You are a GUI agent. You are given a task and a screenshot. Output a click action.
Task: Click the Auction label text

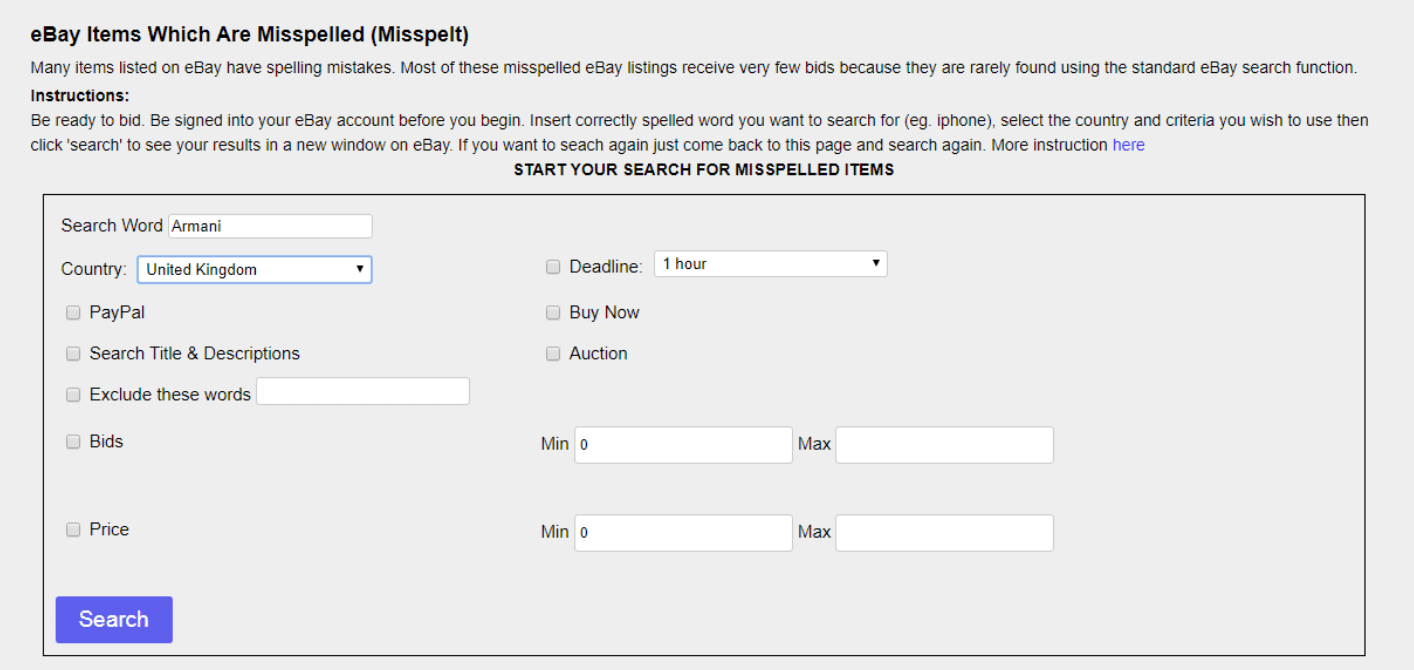[598, 353]
